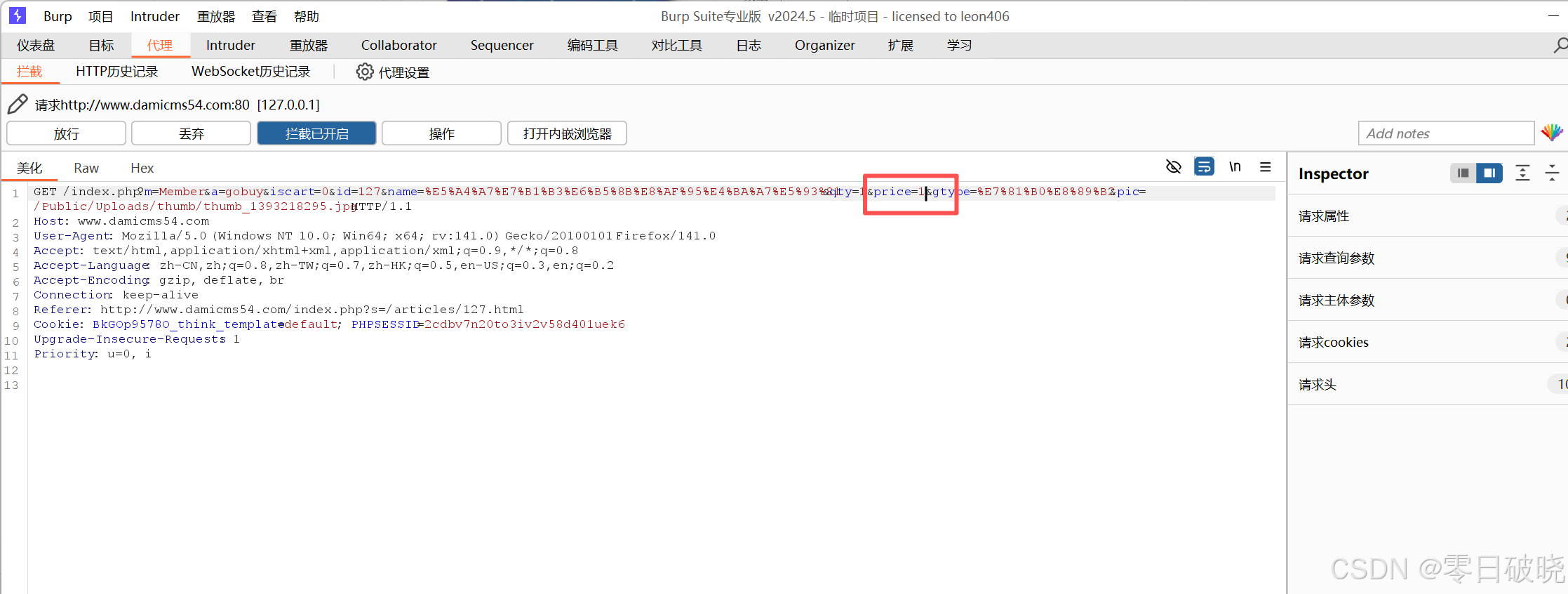1568x594 pixels.
Task: Open the 对比工具 tab
Action: pyautogui.click(x=677, y=45)
